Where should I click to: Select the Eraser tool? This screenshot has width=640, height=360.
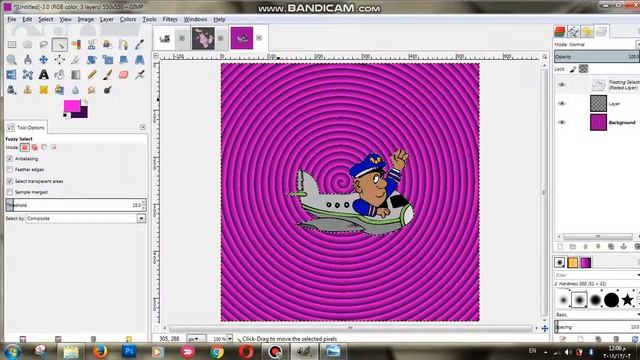click(x=123, y=75)
